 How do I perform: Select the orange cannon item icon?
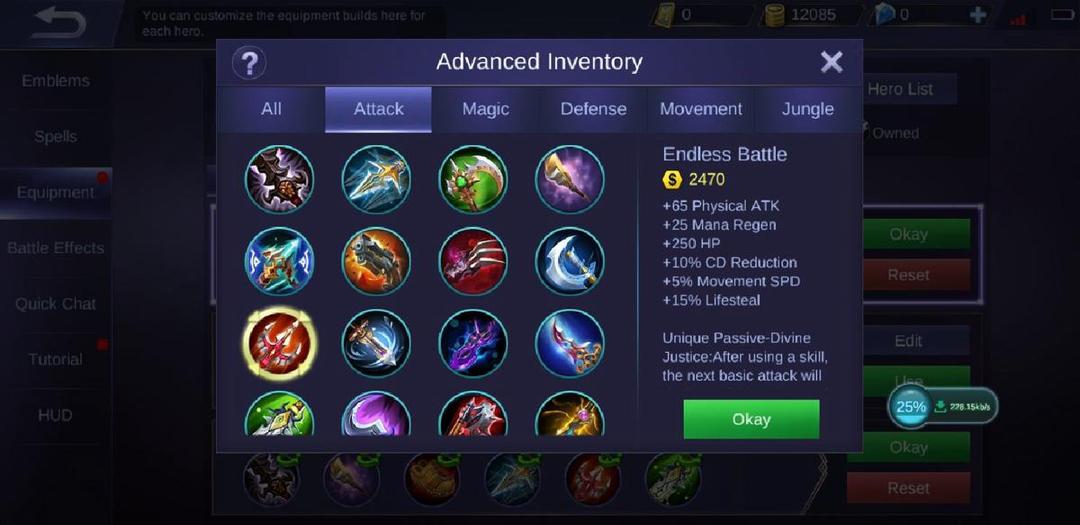(x=376, y=261)
